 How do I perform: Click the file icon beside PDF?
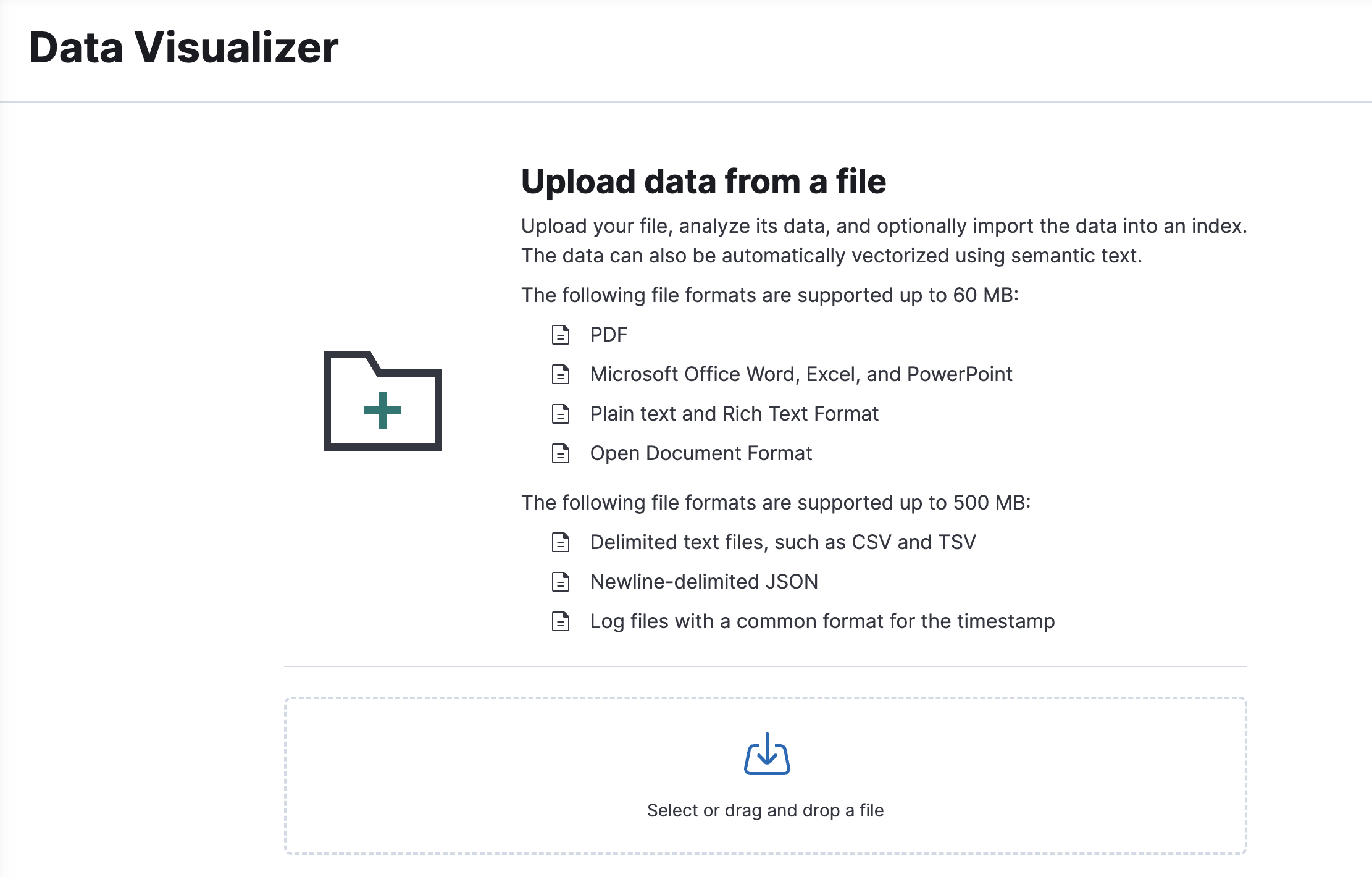coord(561,335)
